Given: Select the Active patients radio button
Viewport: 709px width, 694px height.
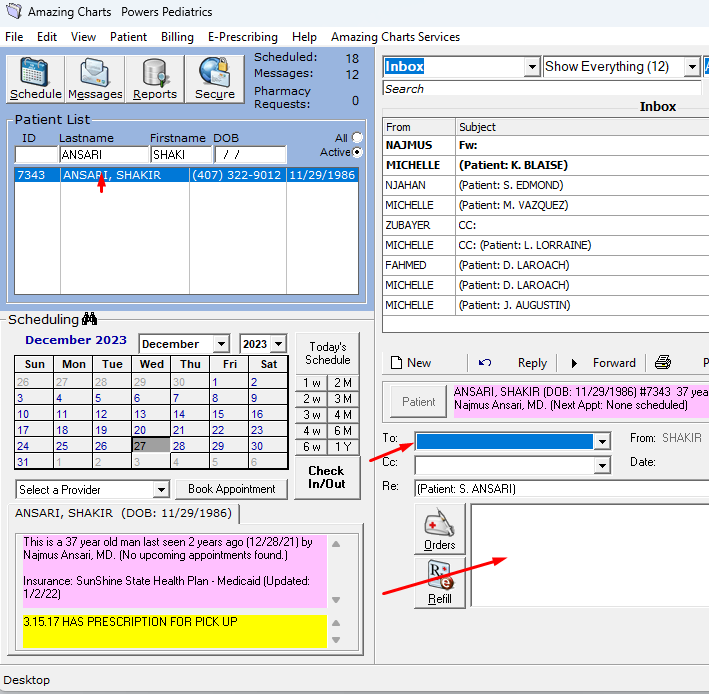Looking at the screenshot, I should point(357,152).
